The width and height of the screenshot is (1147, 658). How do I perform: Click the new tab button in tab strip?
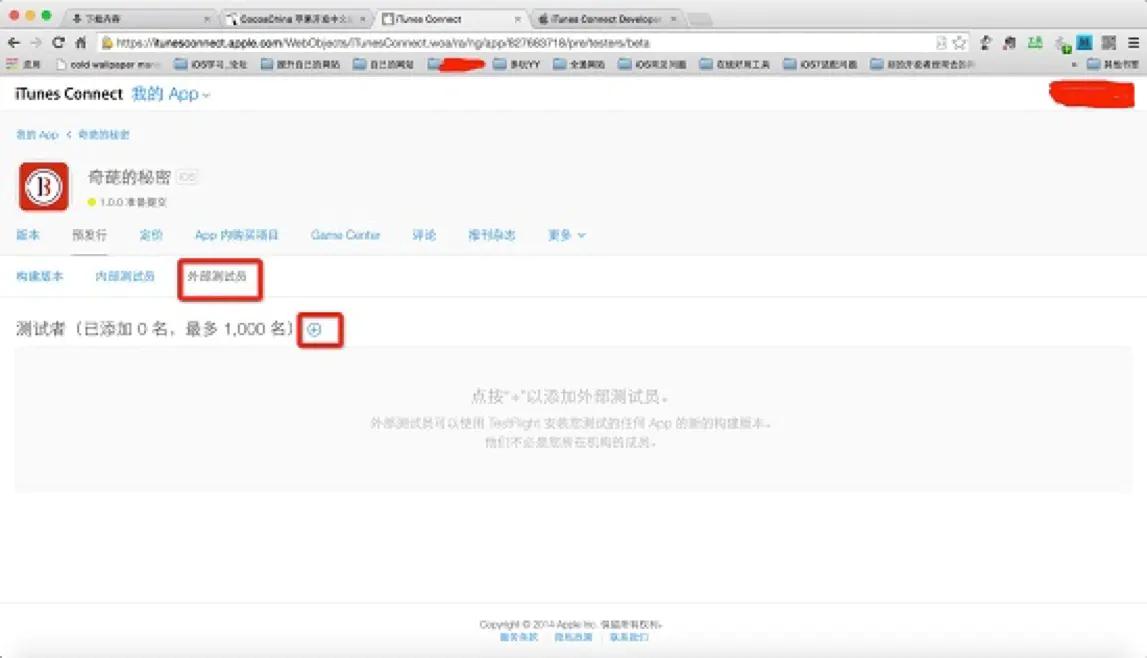click(699, 19)
